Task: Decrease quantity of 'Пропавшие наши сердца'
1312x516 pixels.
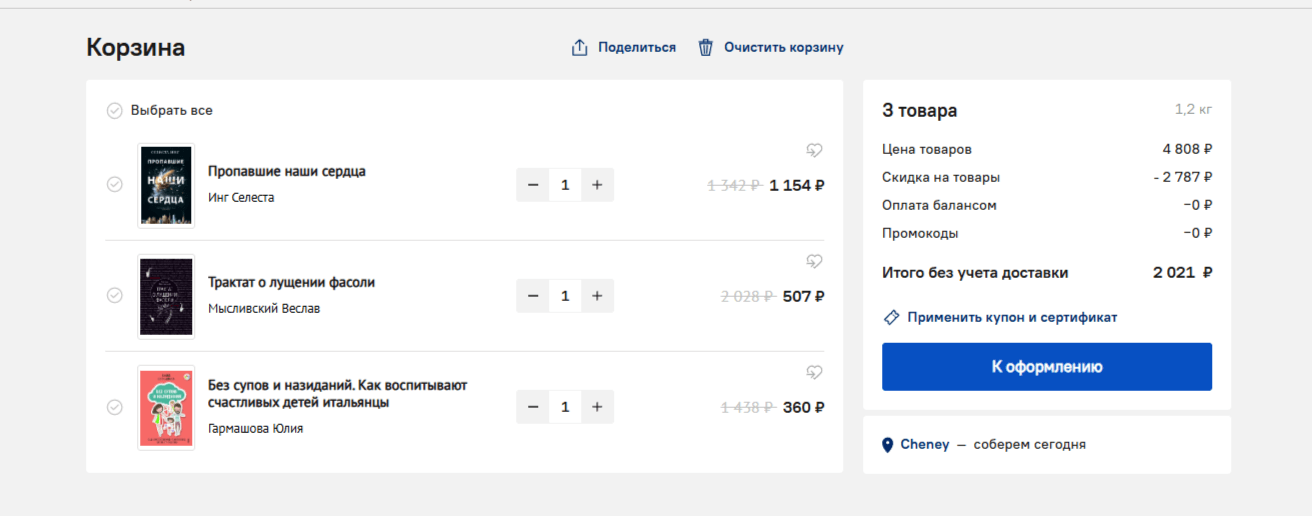Action: (533, 185)
